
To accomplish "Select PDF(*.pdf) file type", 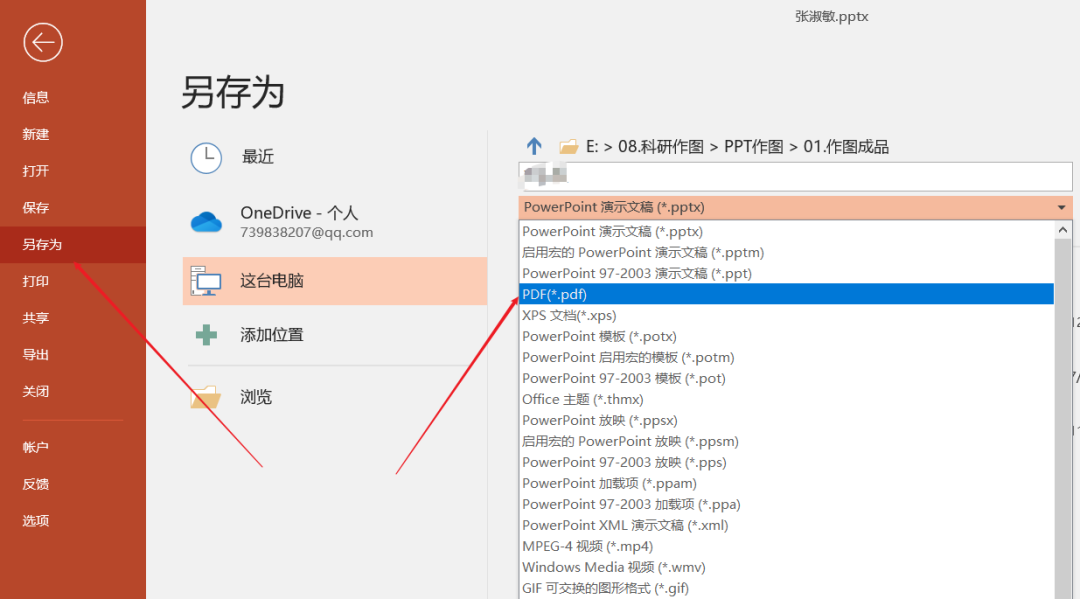I will point(786,294).
